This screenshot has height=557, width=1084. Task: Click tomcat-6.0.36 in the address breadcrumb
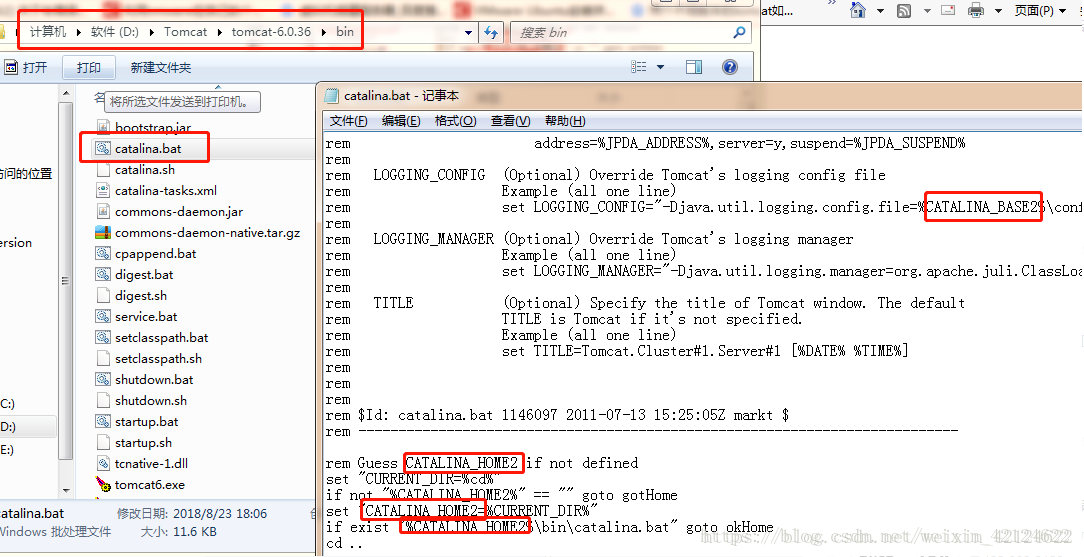[271, 32]
